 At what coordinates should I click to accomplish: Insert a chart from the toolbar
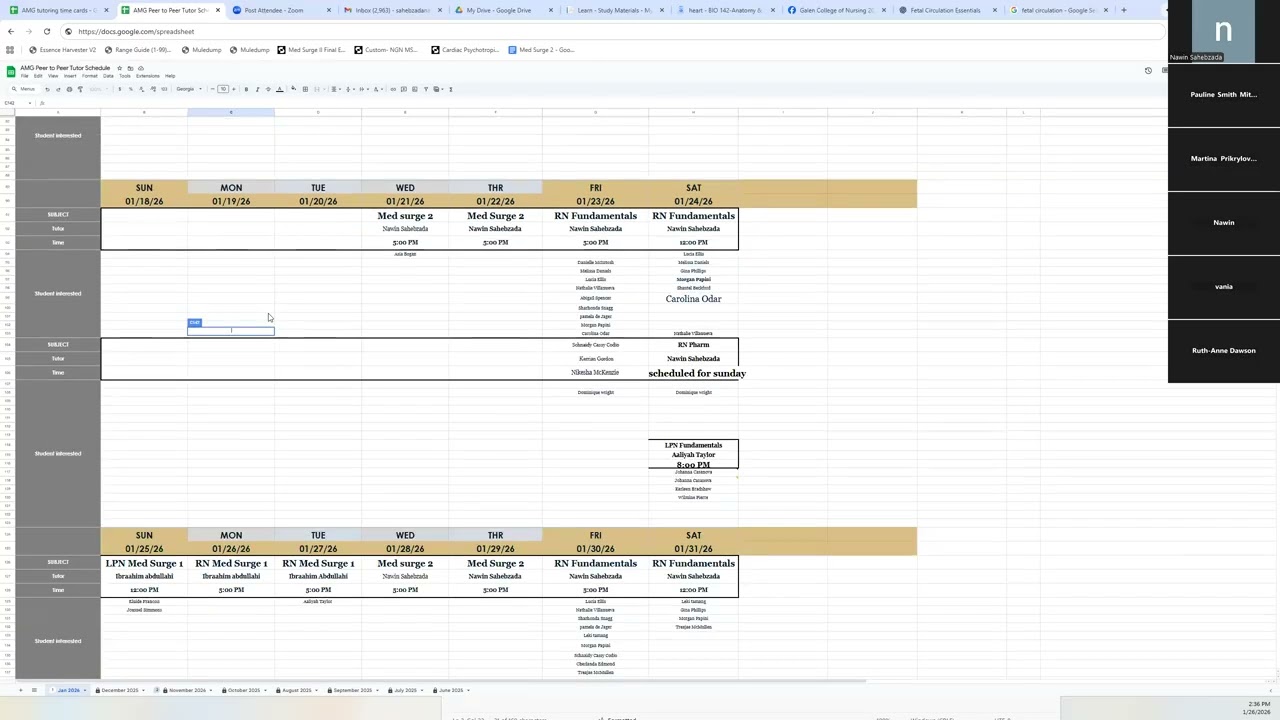413,89
